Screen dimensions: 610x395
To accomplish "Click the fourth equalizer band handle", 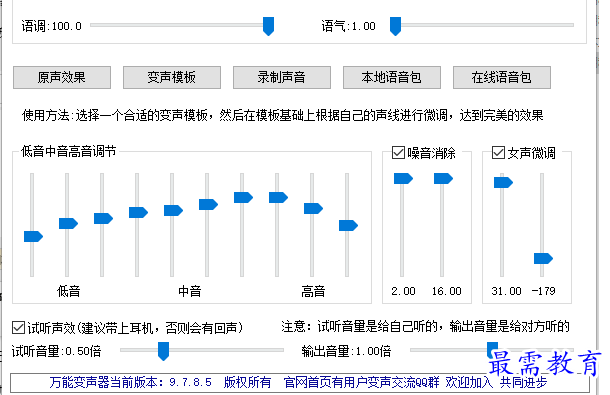I will click(x=138, y=212).
